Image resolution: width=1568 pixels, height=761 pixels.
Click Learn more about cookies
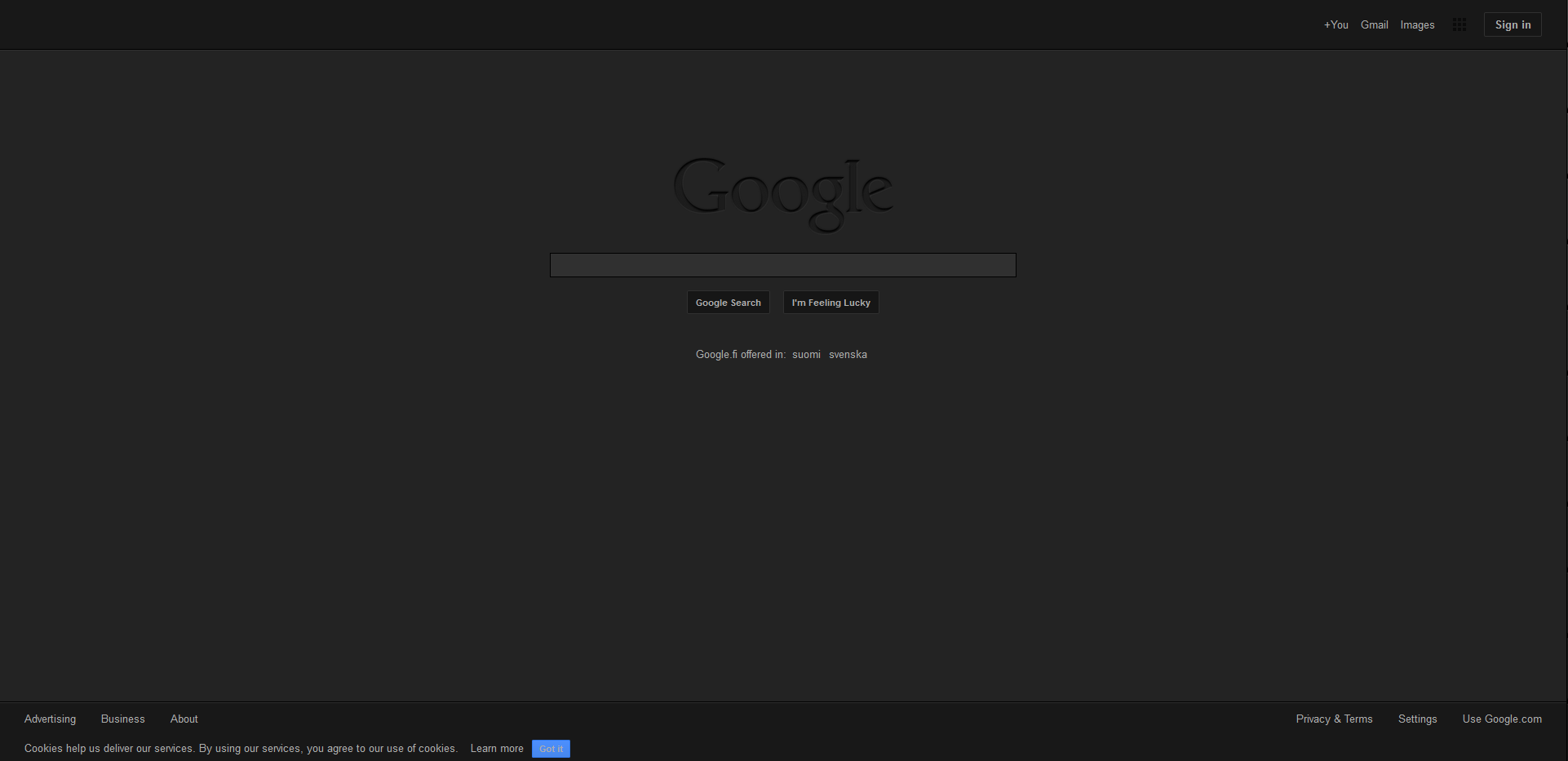point(497,749)
